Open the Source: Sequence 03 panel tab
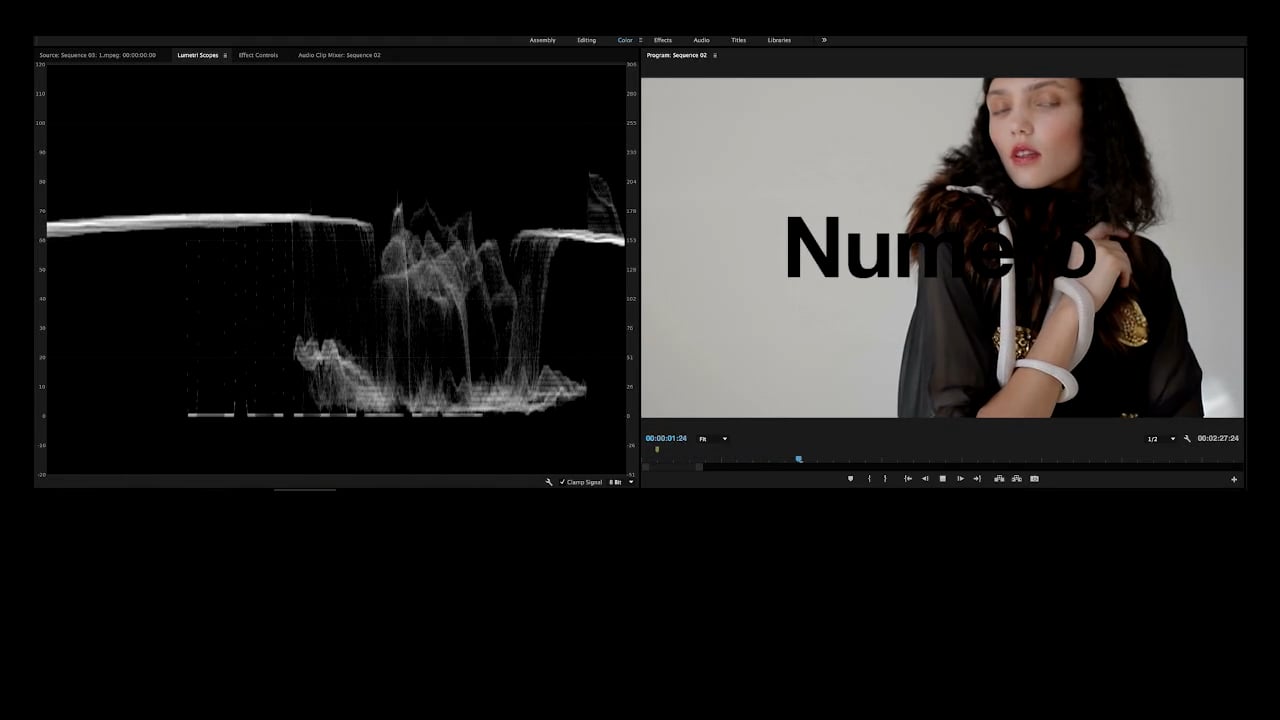1280x720 pixels. pos(97,55)
